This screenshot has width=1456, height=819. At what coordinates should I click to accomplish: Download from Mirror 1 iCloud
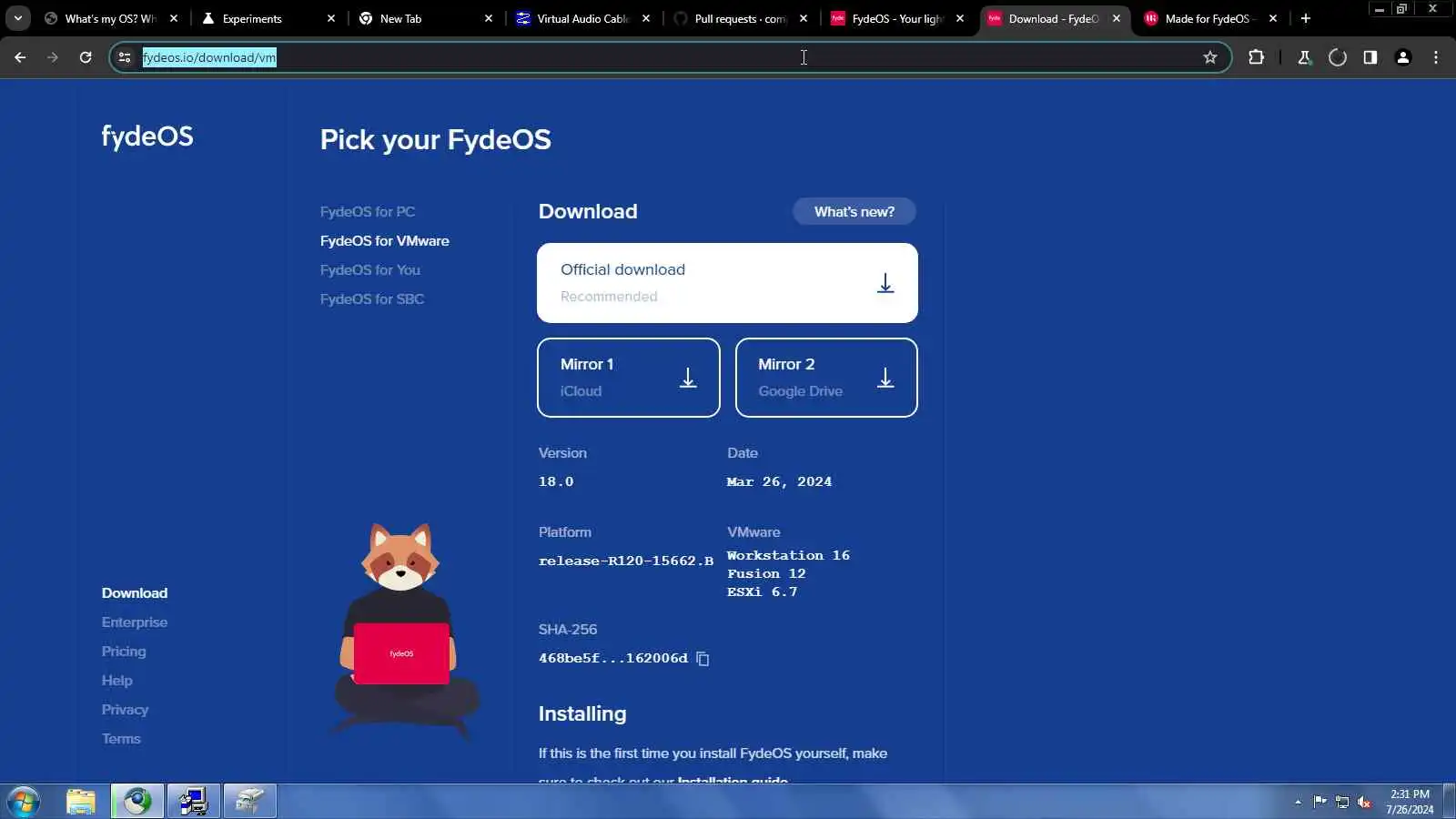tap(629, 377)
